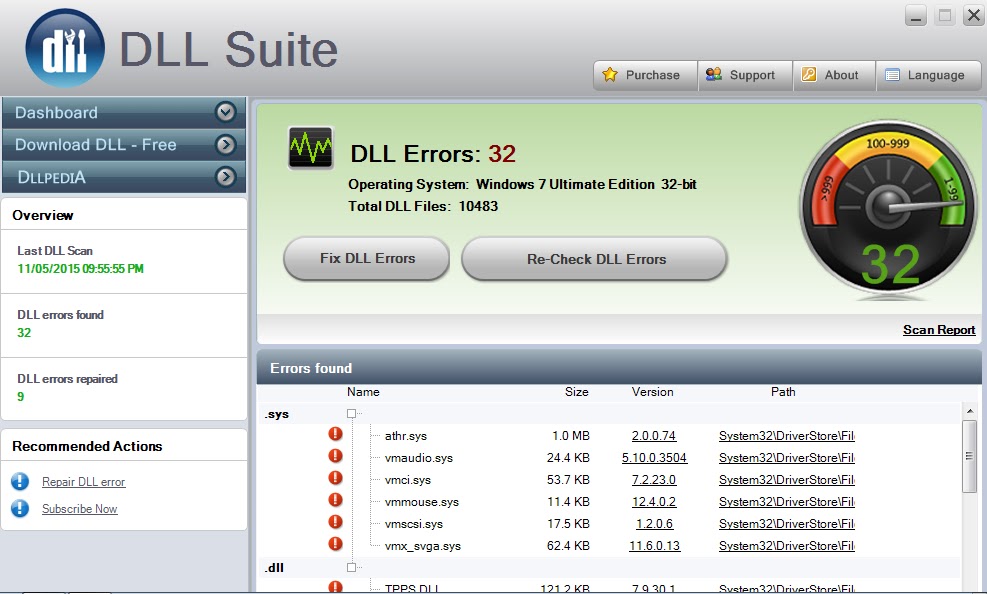Click version link 2.0.0.74

[x=654, y=435]
